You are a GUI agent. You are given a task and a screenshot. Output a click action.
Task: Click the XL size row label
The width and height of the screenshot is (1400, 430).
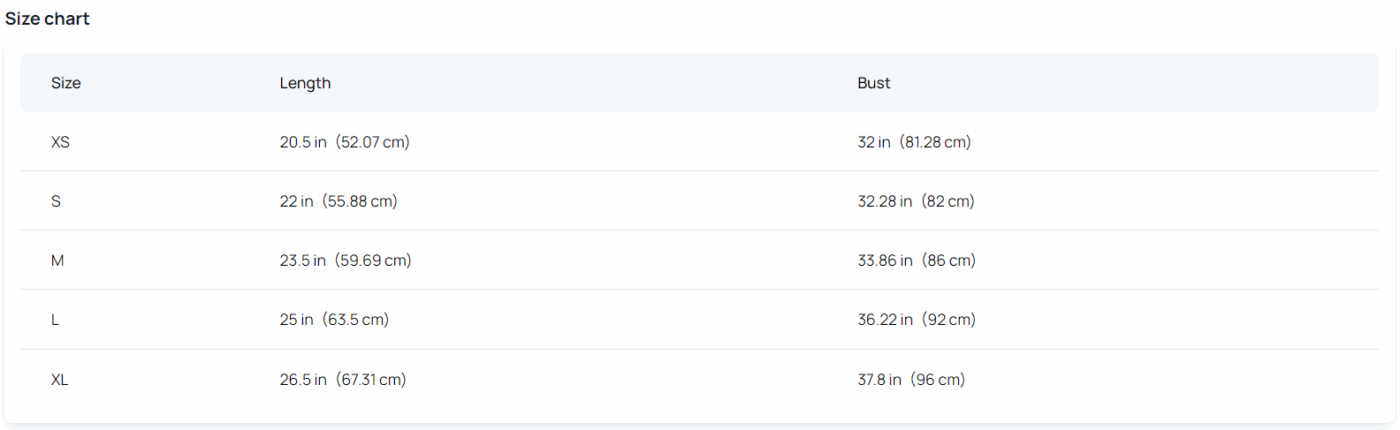[x=60, y=379]
